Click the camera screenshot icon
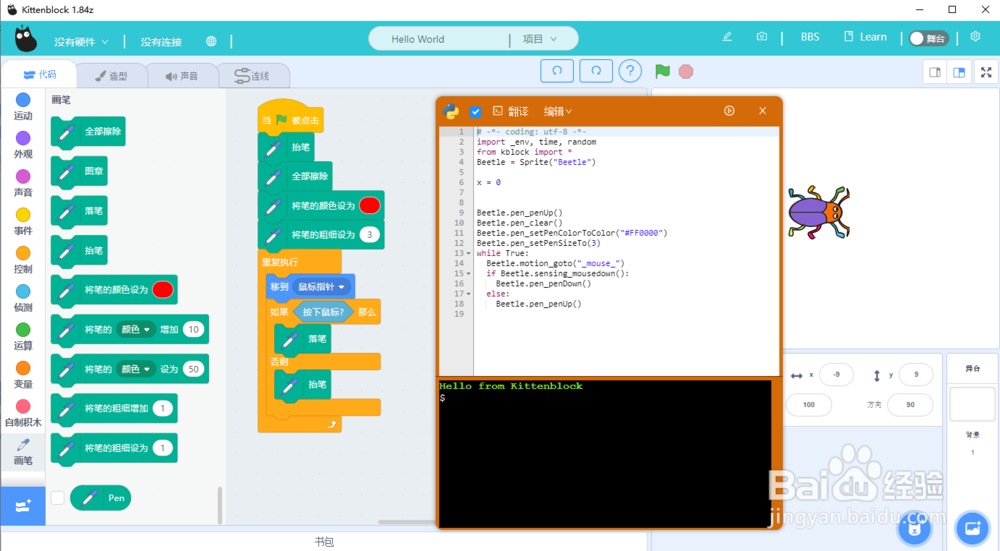The width and height of the screenshot is (1000, 551). pyautogui.click(x=761, y=37)
